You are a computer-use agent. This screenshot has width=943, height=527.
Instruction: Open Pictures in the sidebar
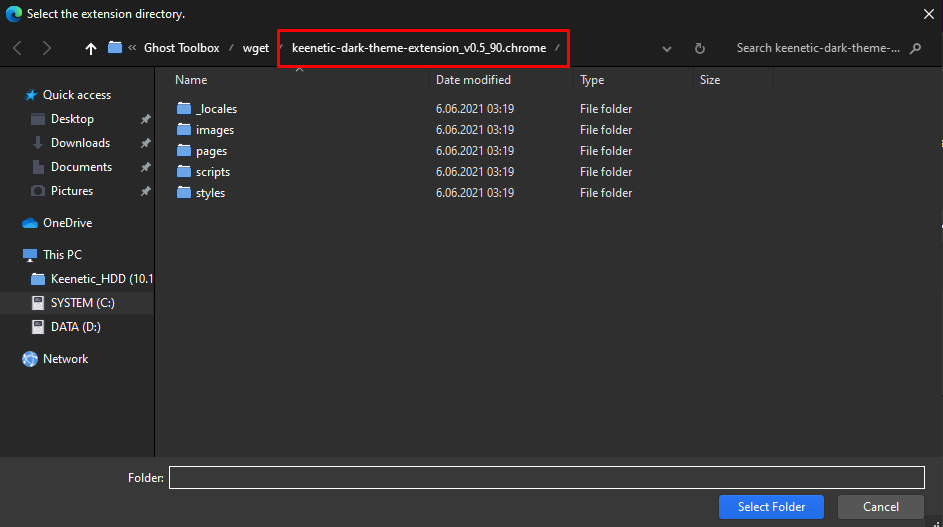tap(72, 191)
